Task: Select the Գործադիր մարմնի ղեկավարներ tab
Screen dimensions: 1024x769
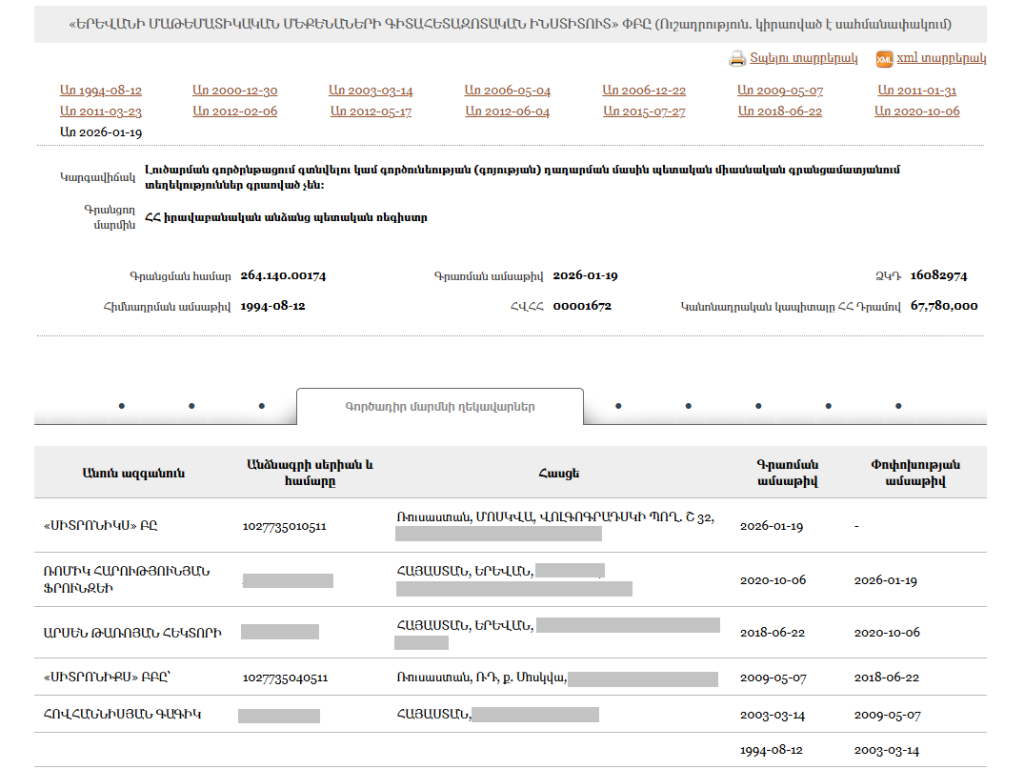Action: coord(440,407)
